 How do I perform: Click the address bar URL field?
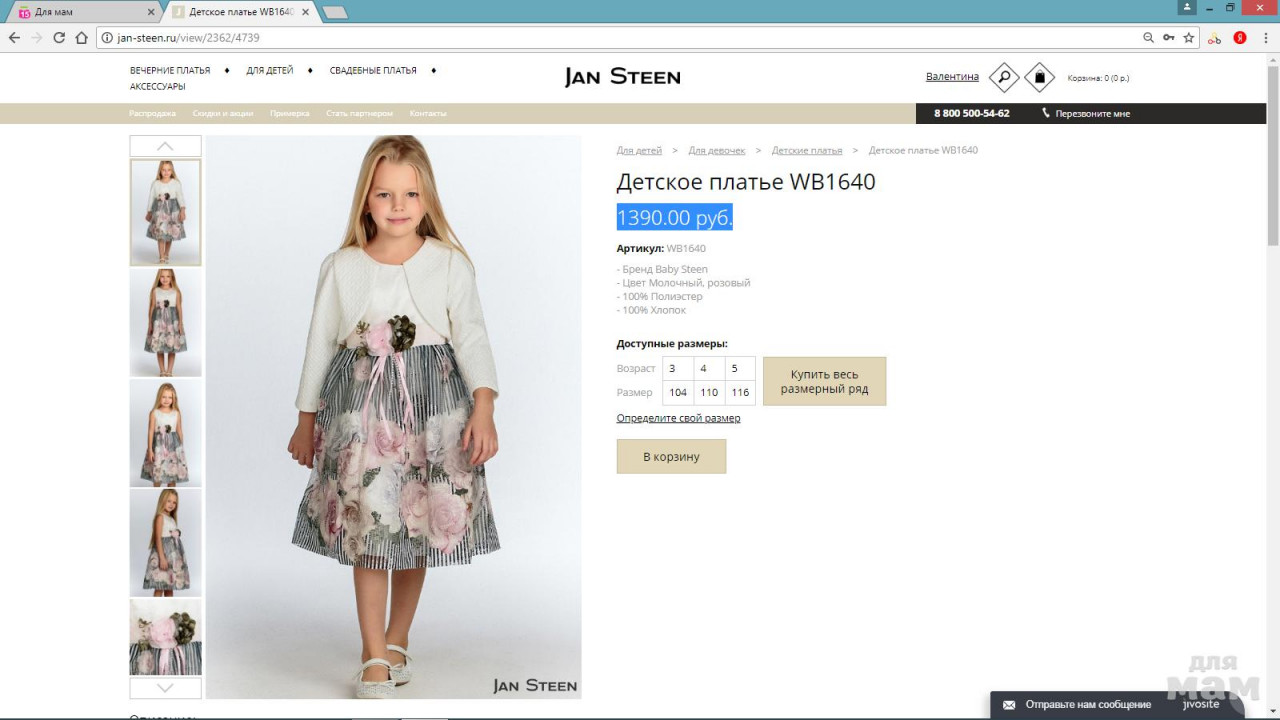600,38
